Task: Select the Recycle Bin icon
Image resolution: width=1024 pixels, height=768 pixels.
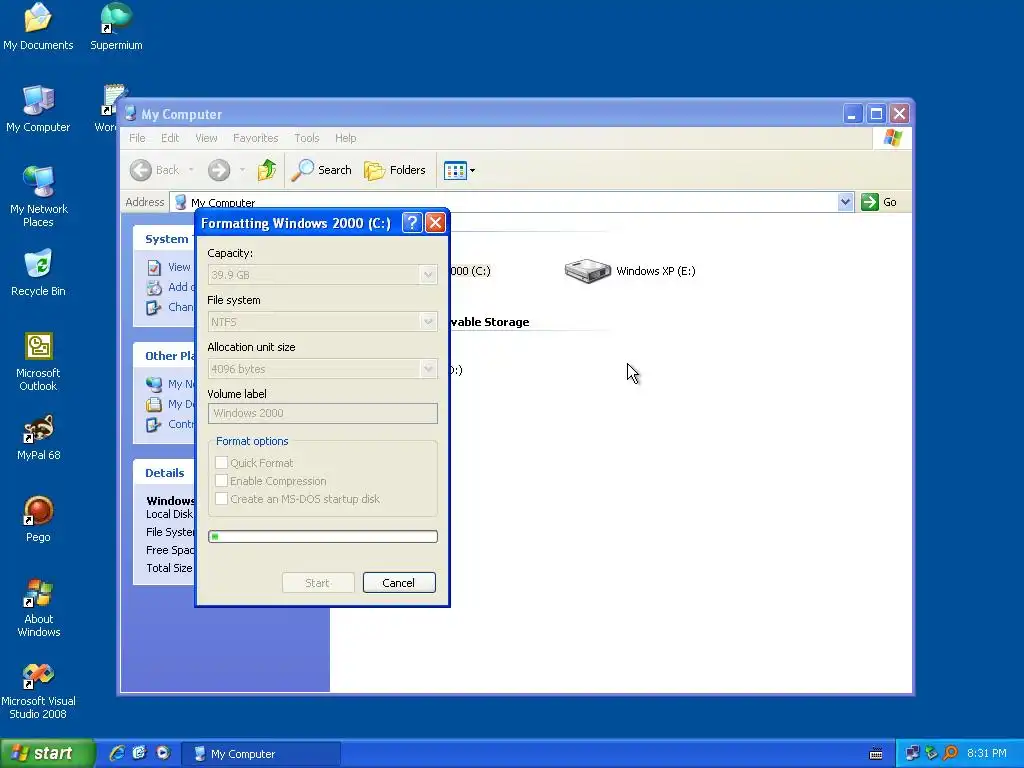Action: click(38, 272)
